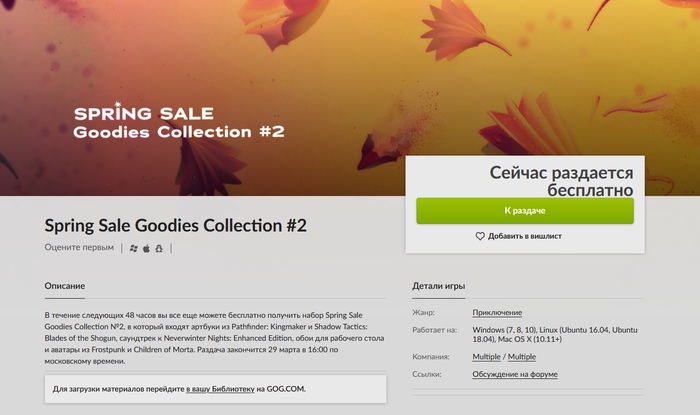Click the 'Добавить в вишлист' text label
700x415 pixels.
(524, 236)
